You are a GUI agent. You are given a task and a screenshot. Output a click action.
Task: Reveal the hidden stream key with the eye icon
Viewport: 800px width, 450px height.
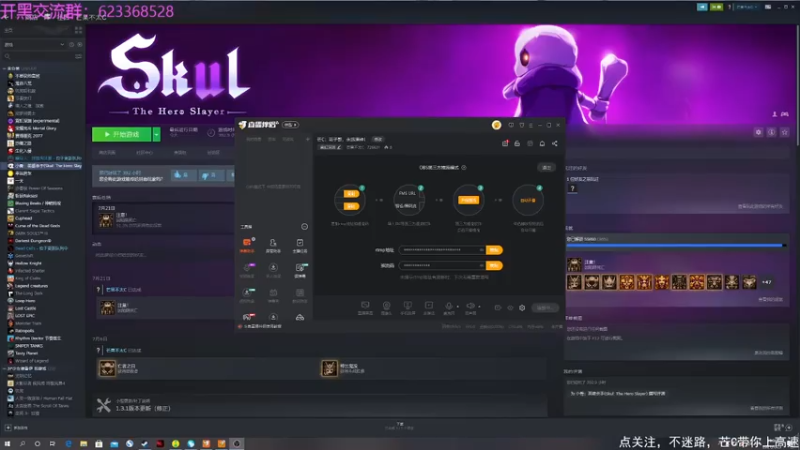(x=481, y=265)
